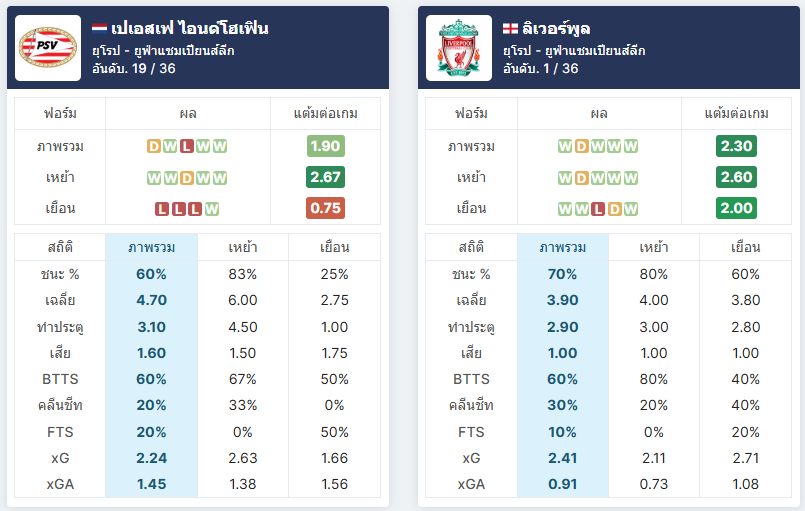Click orange D badge in Liverpool เหย้า row

tap(581, 178)
